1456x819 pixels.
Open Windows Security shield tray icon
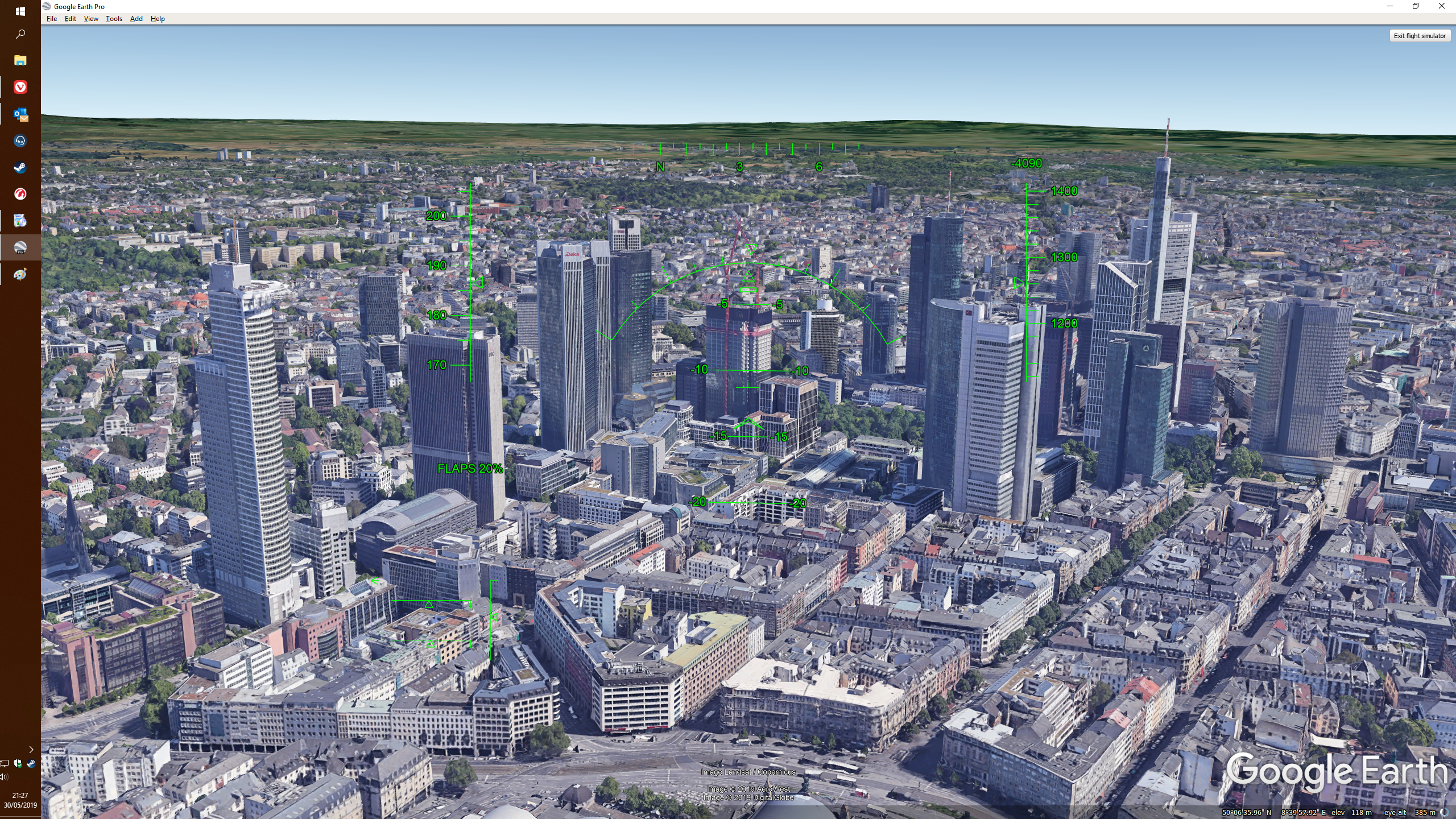click(18, 763)
